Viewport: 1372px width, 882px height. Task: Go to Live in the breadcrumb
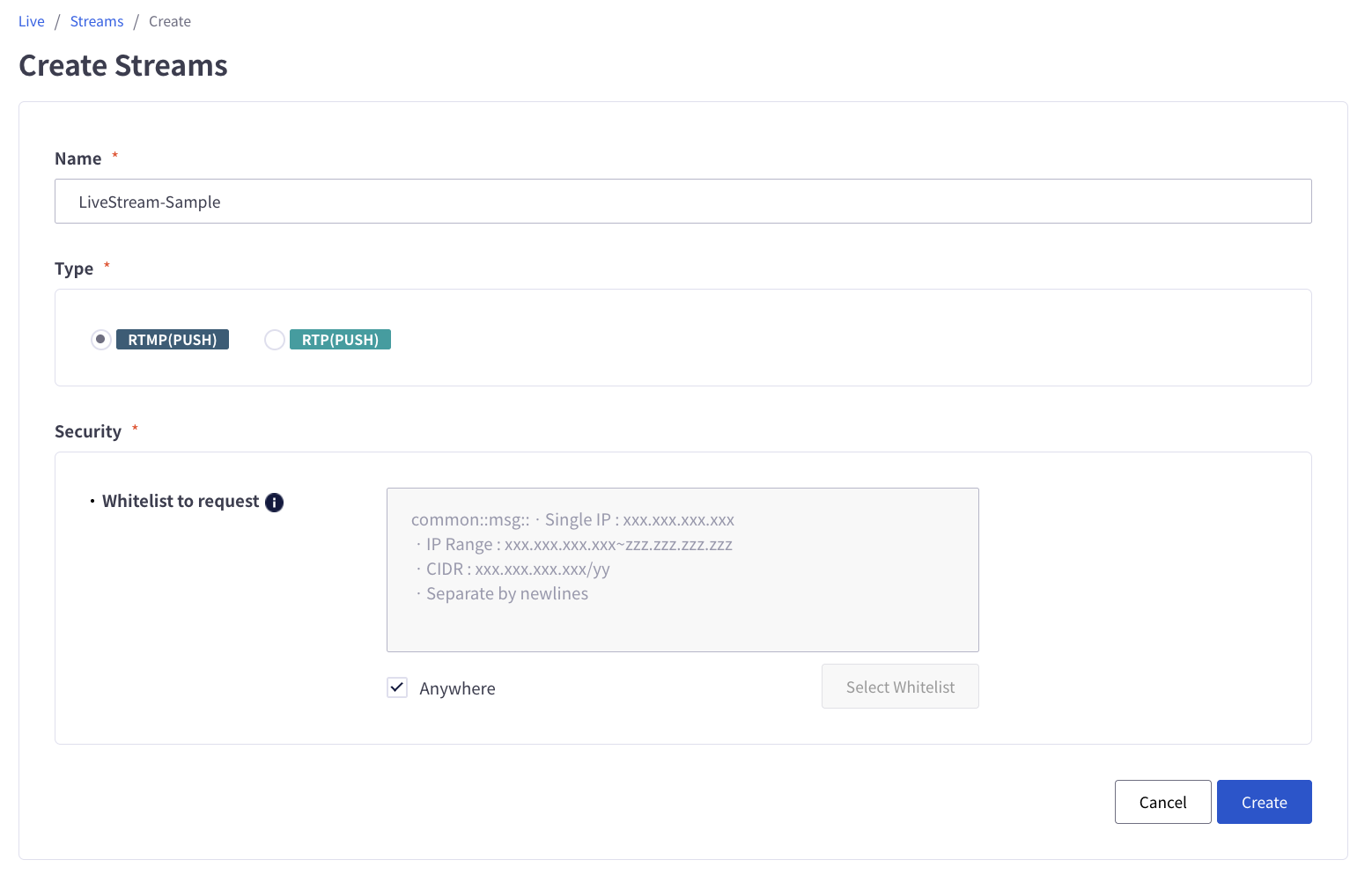(x=32, y=22)
